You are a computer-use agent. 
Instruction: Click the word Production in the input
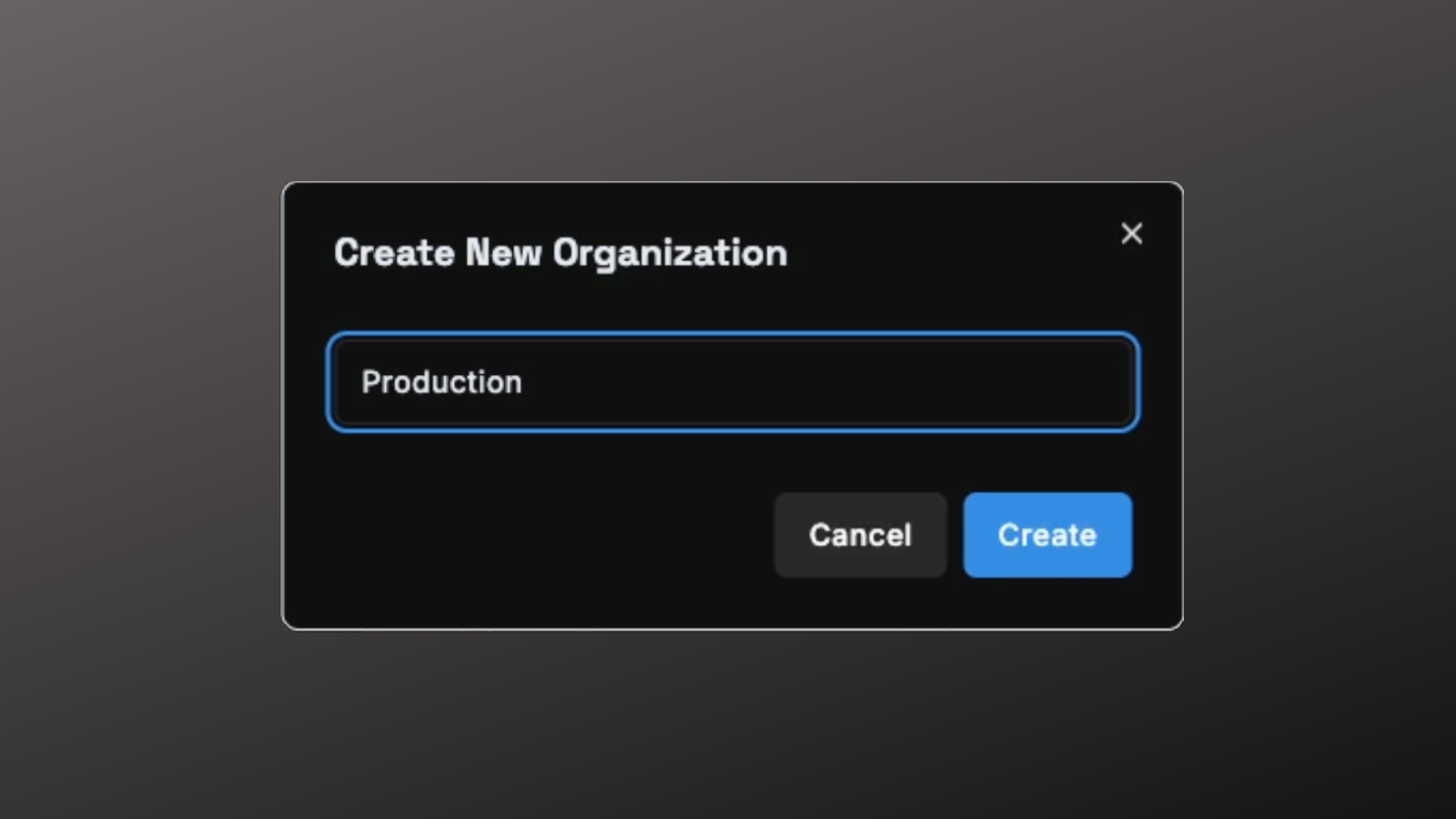tap(441, 382)
